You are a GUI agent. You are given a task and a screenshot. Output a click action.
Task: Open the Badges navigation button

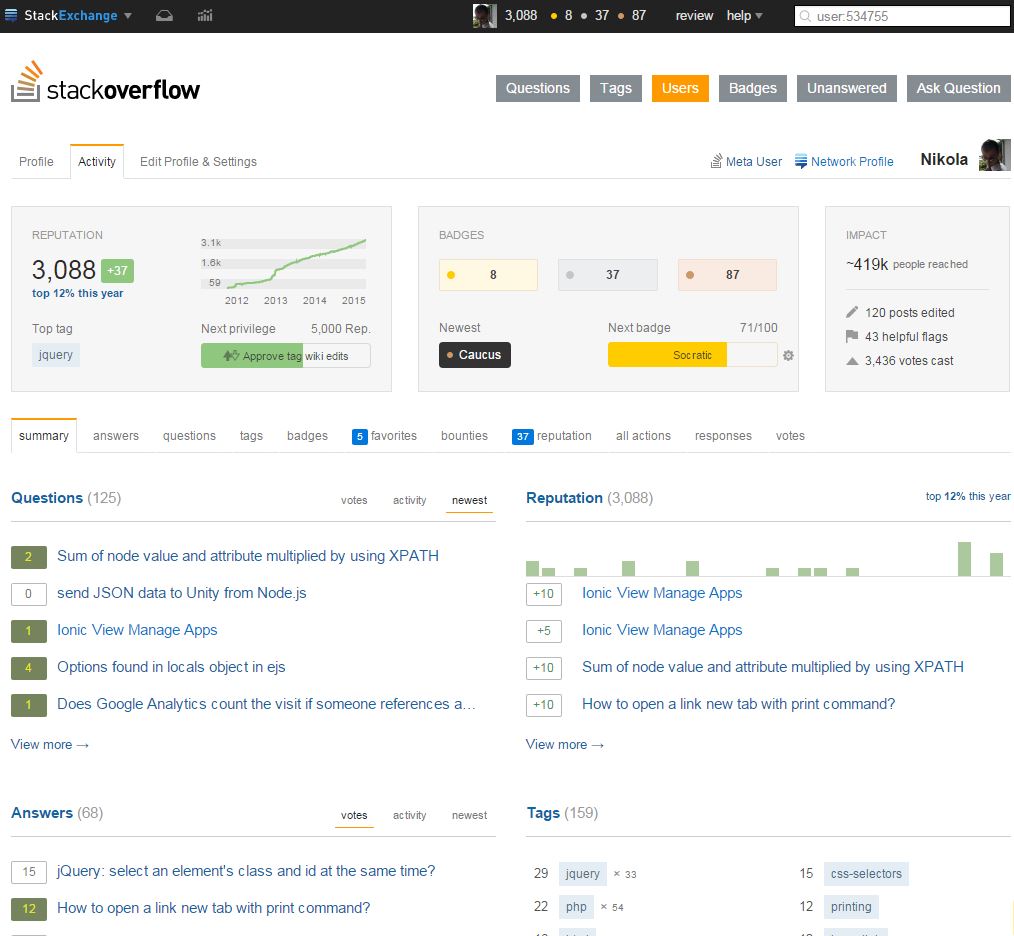tap(753, 88)
